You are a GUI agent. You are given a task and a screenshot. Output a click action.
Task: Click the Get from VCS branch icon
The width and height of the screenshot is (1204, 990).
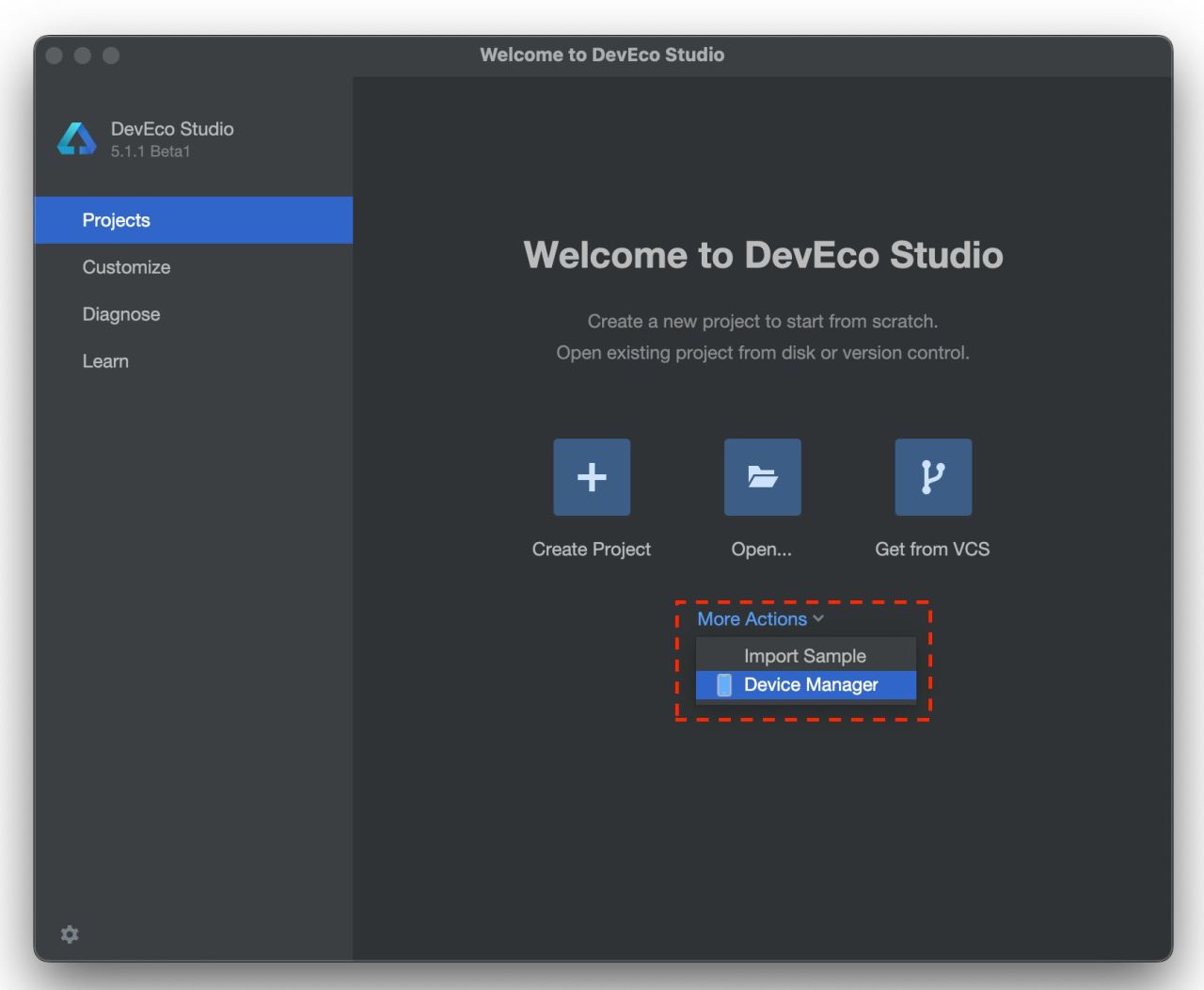pyautogui.click(x=933, y=477)
